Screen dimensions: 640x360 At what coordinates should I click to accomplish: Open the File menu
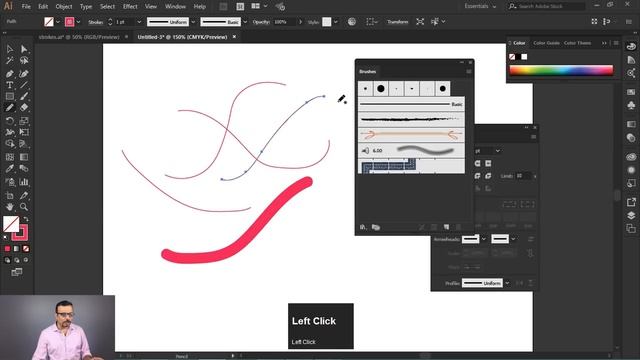coord(26,7)
